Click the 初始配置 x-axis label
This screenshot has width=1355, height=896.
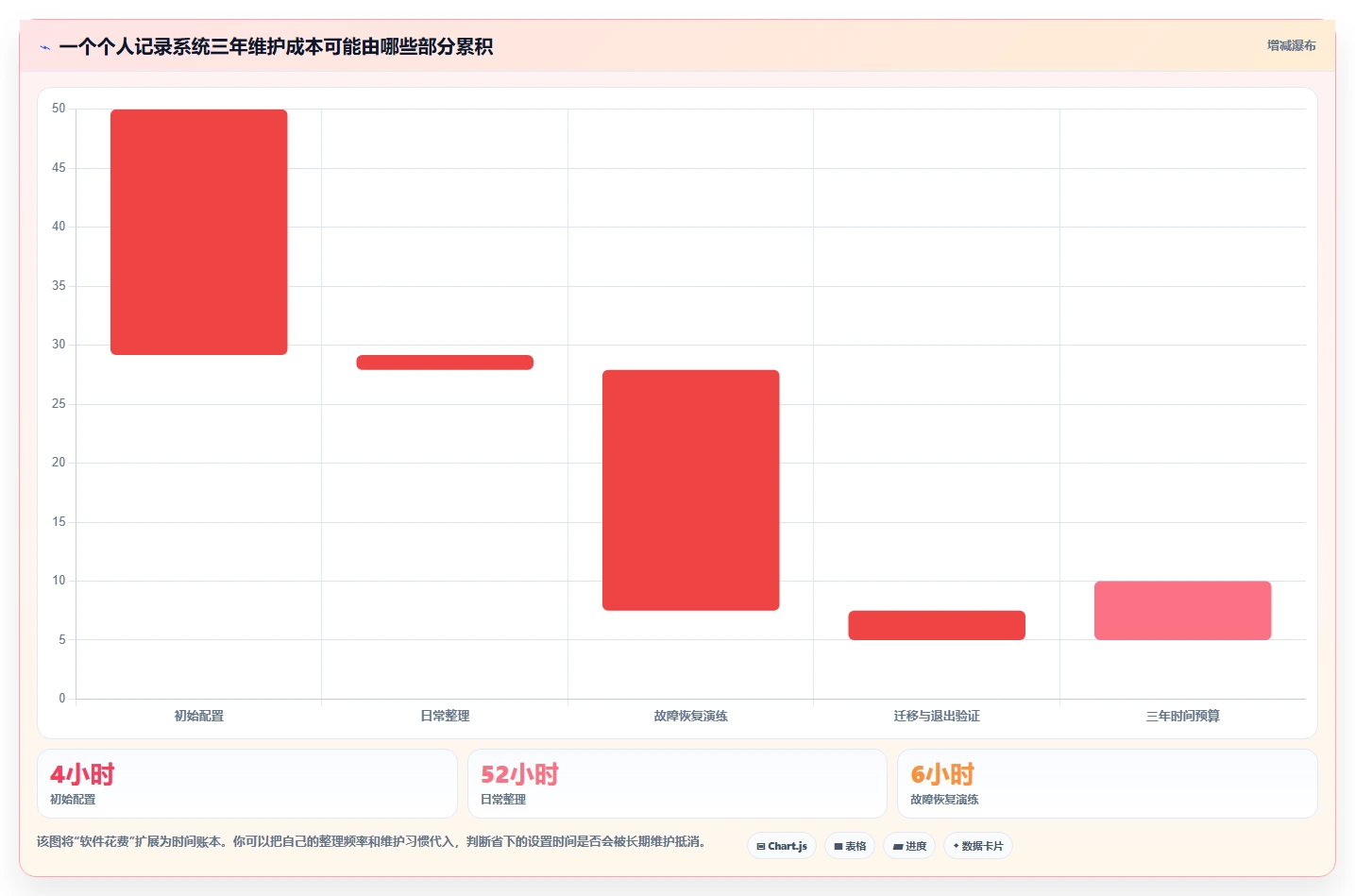[199, 716]
